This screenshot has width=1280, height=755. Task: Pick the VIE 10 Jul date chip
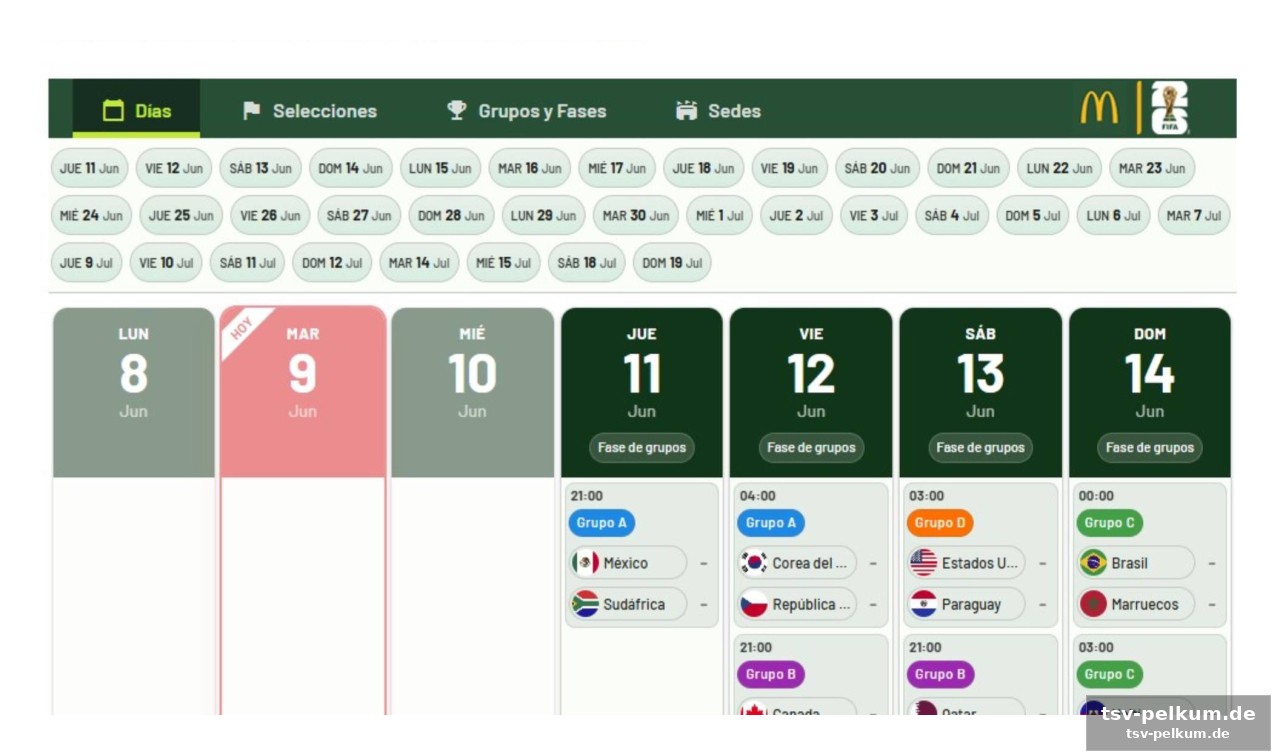click(x=165, y=262)
